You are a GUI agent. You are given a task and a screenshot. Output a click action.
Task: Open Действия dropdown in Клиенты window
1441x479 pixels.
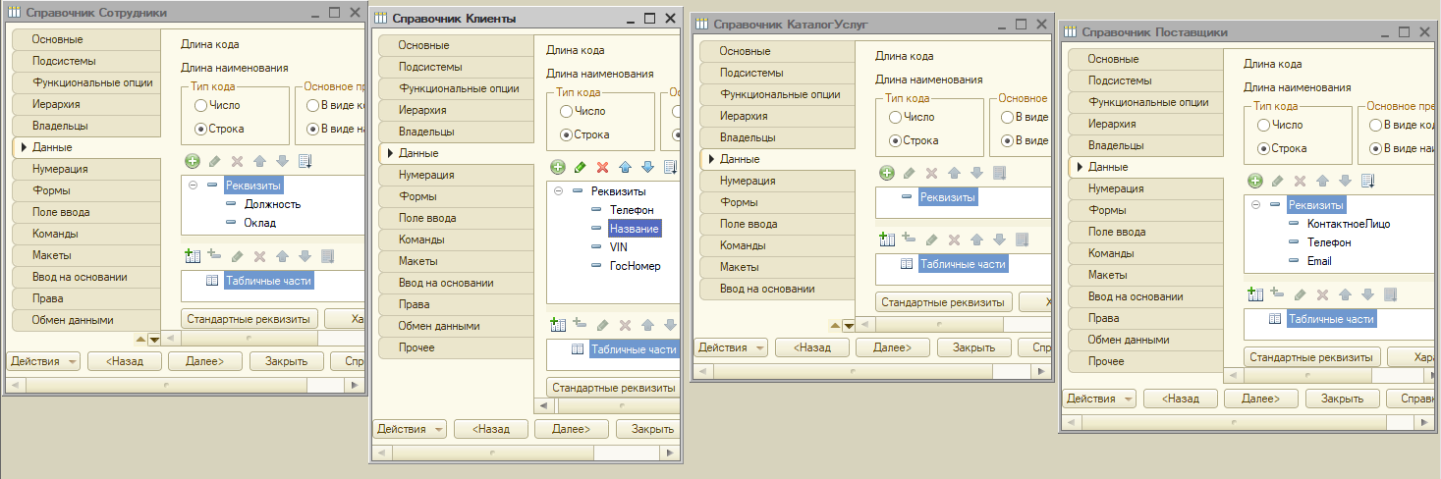tap(410, 429)
